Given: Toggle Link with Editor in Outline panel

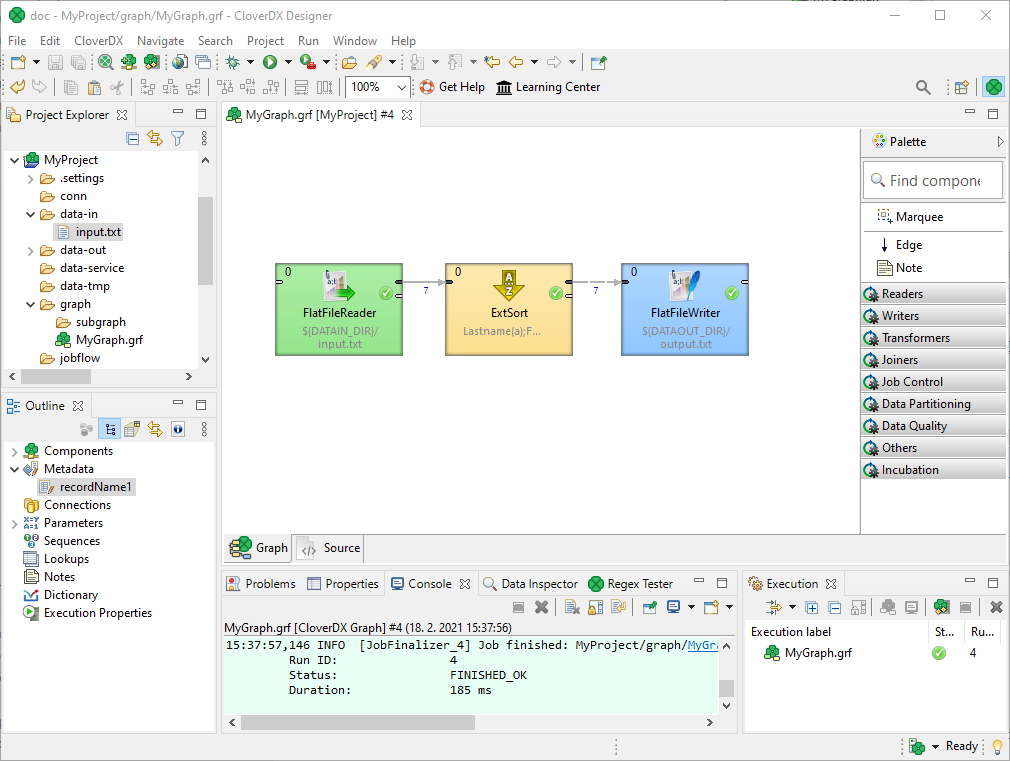Looking at the screenshot, I should coord(155,429).
